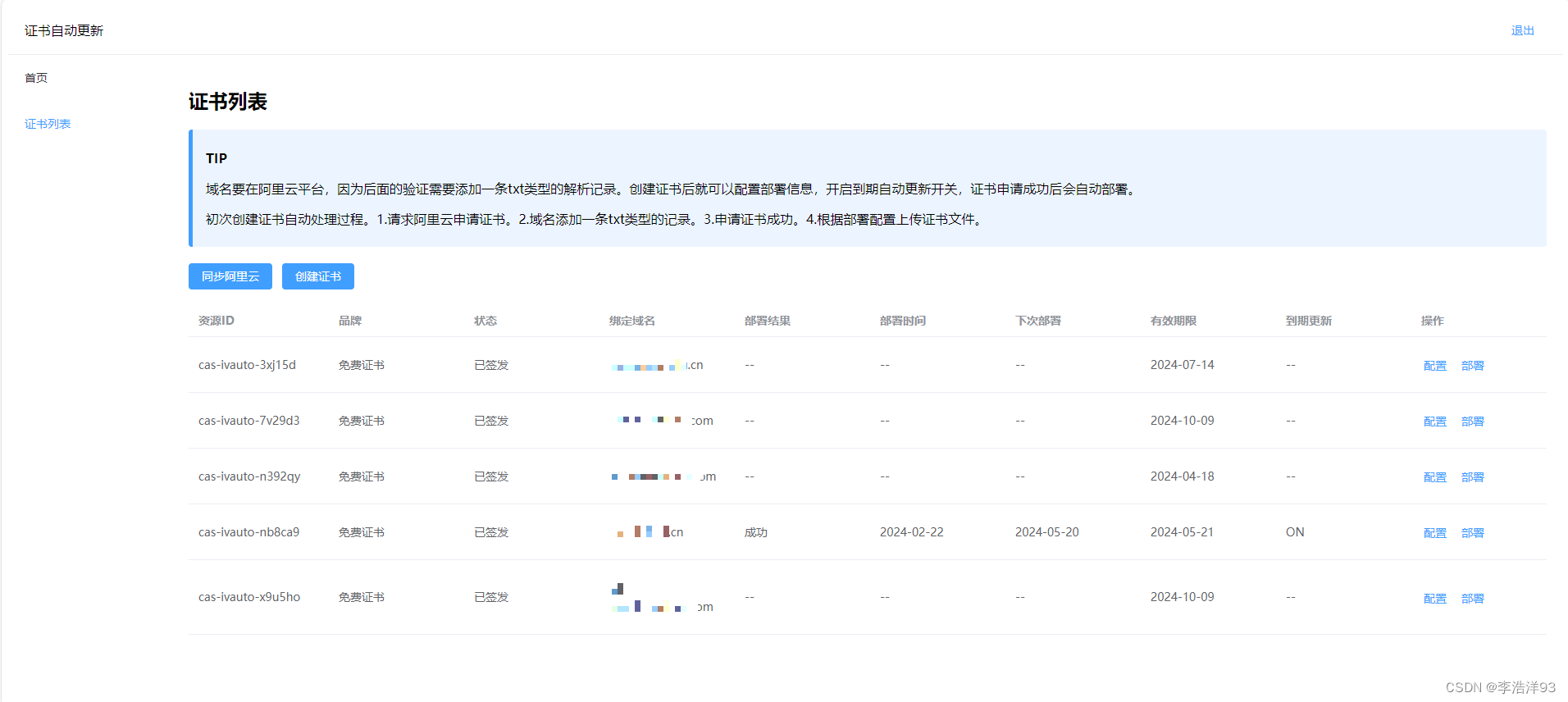Click the 退出 logout link

tap(1522, 30)
